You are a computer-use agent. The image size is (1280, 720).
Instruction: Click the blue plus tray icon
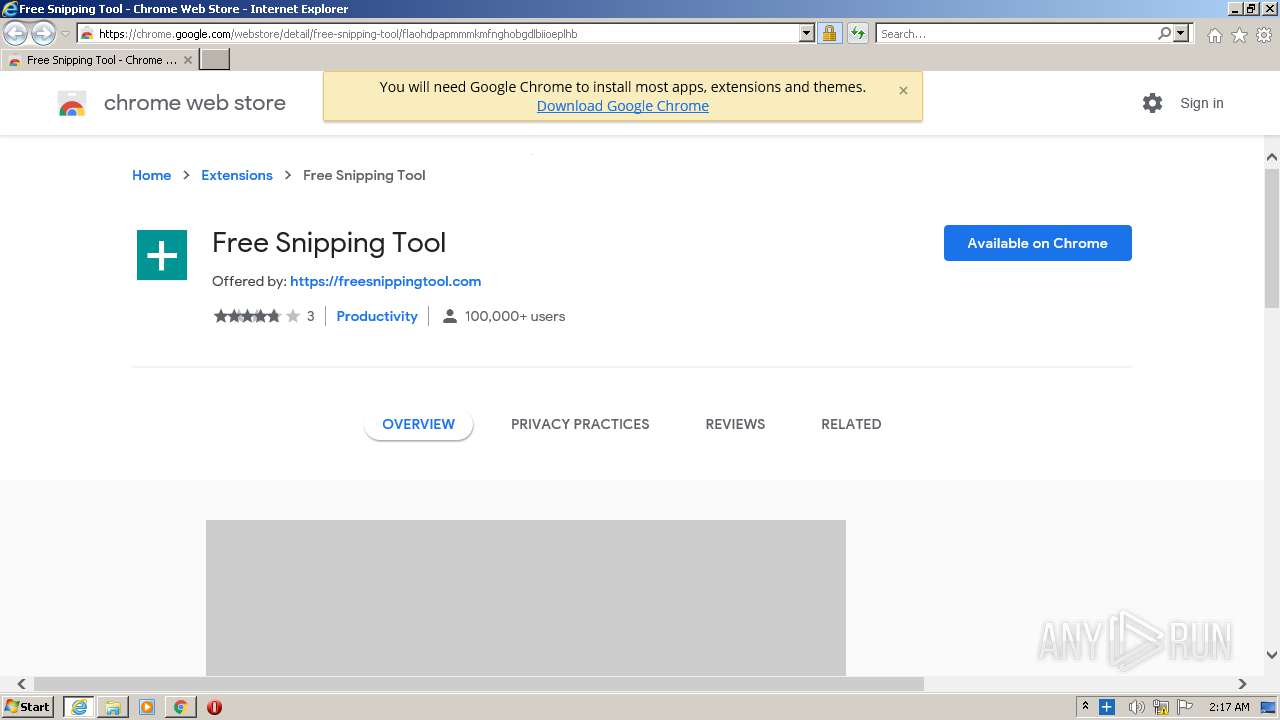tap(1107, 707)
